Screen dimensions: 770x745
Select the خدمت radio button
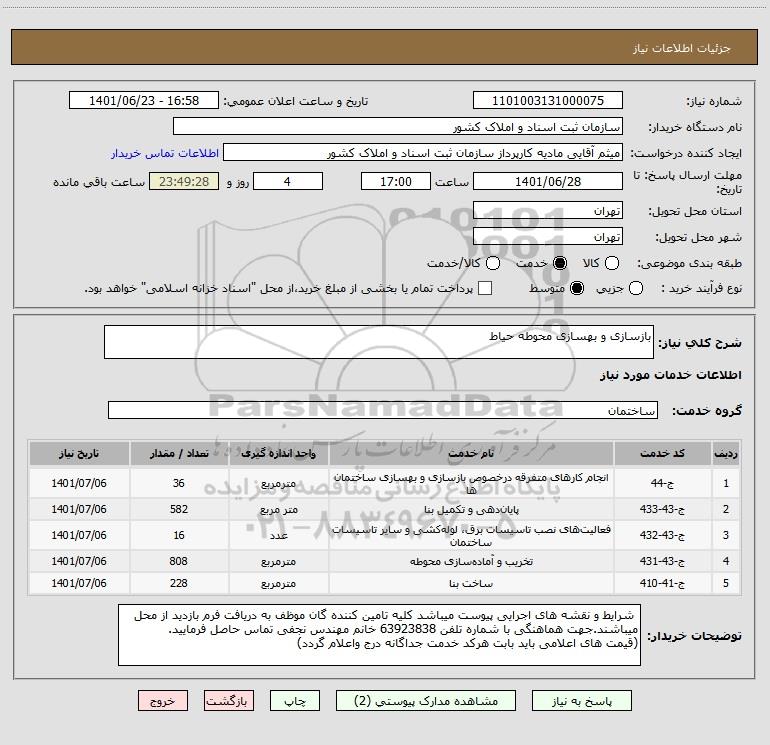click(x=560, y=263)
